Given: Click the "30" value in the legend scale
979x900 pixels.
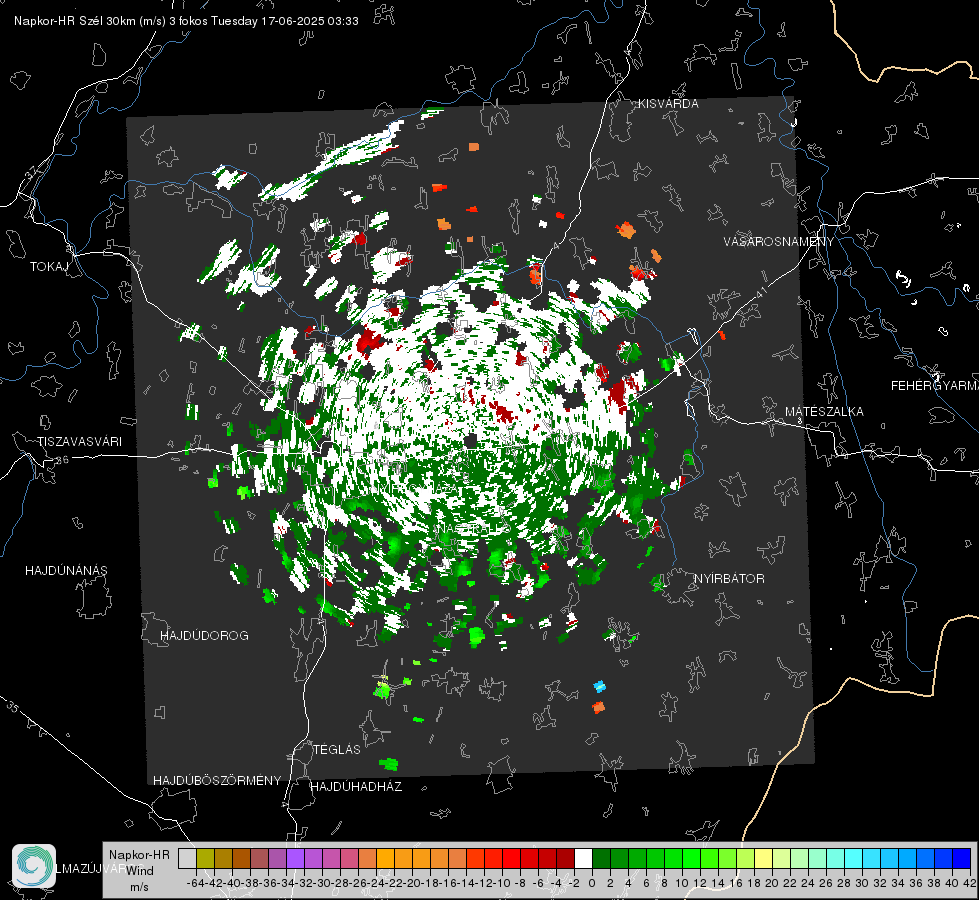Looking at the screenshot, I should click(862, 883).
